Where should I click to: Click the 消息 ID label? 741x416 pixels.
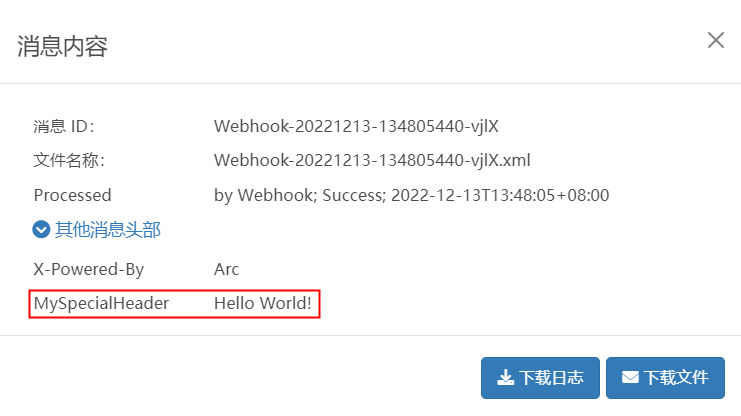64,126
